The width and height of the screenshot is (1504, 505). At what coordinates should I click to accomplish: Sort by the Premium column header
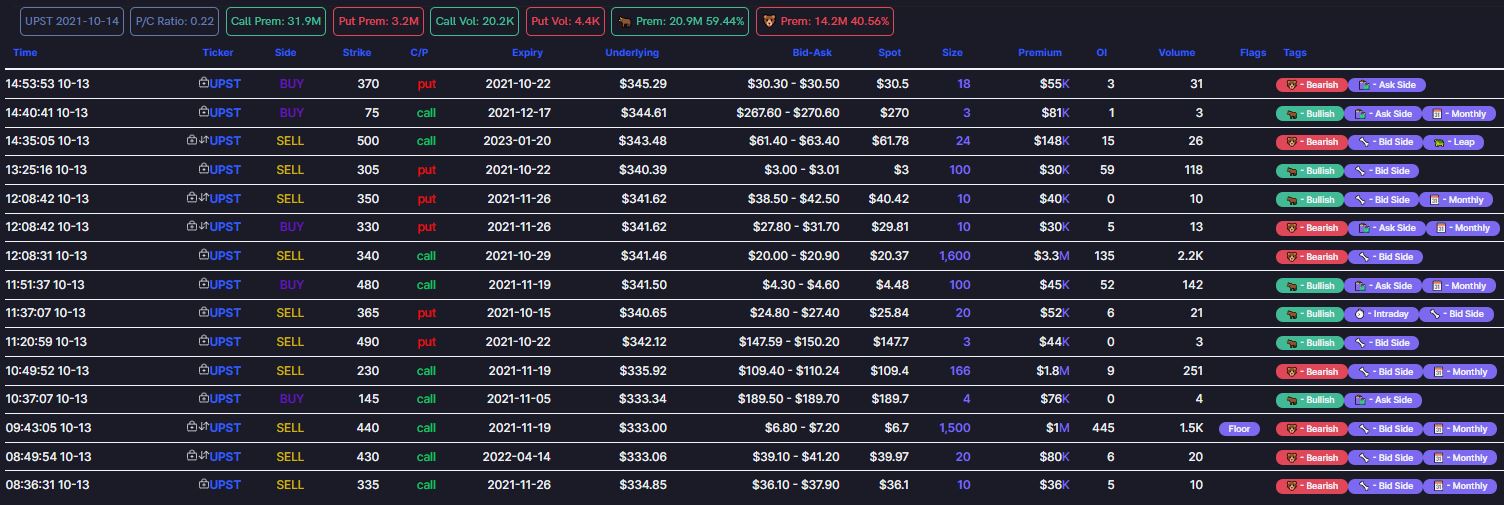pos(1039,53)
